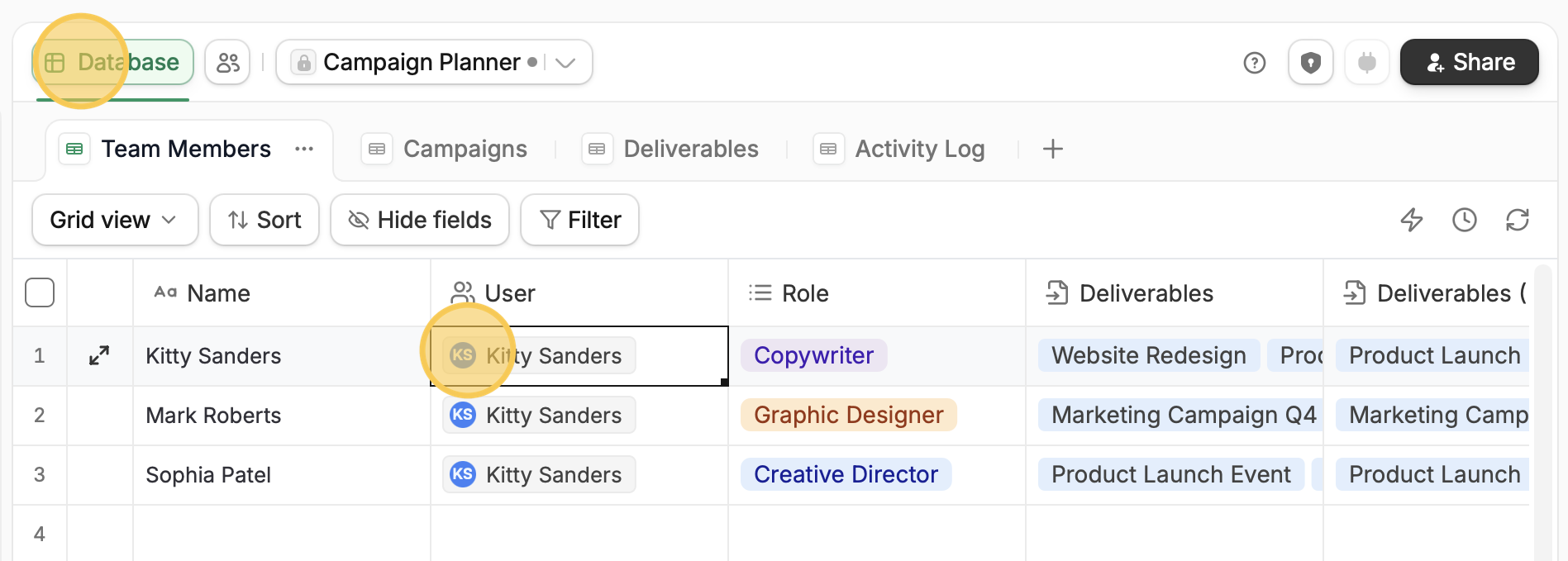Screen dimensions: 1568x561
Task: Switch to the Campaigns table tab
Action: pyautogui.click(x=444, y=149)
